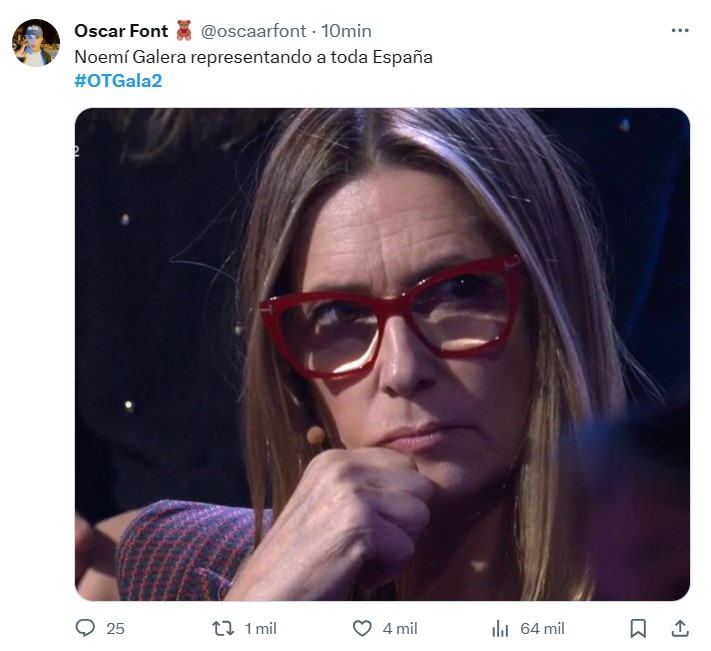
Task: Like the tweet with the heart icon
Action: (x=362, y=628)
